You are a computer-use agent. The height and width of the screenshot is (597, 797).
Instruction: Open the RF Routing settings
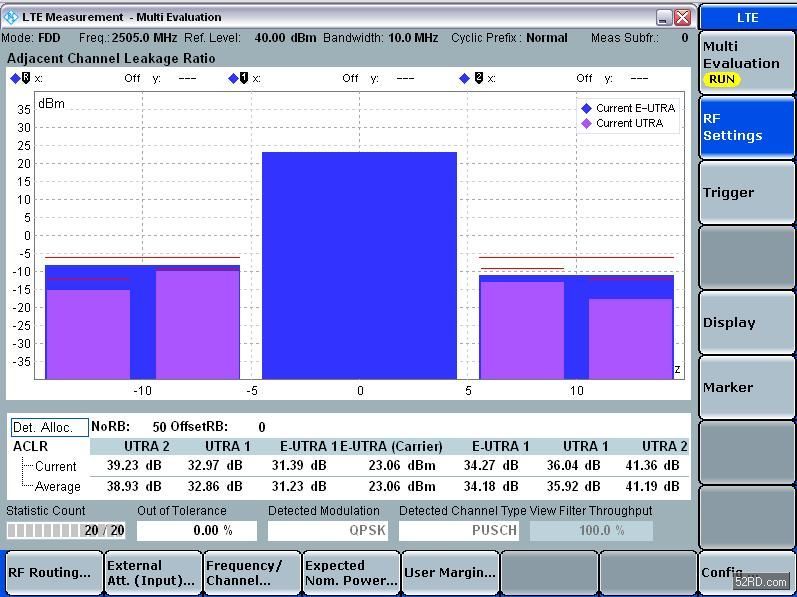point(52,573)
